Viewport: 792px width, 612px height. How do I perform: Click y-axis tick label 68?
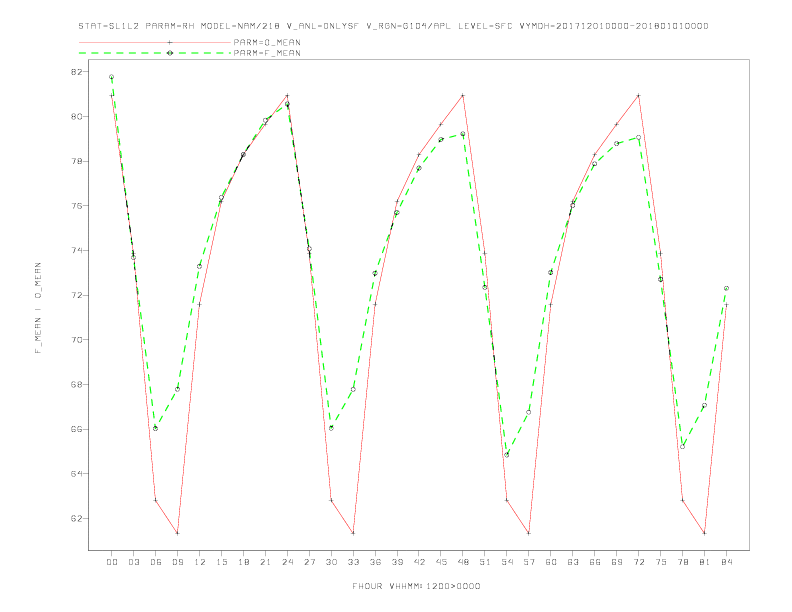(x=76, y=384)
